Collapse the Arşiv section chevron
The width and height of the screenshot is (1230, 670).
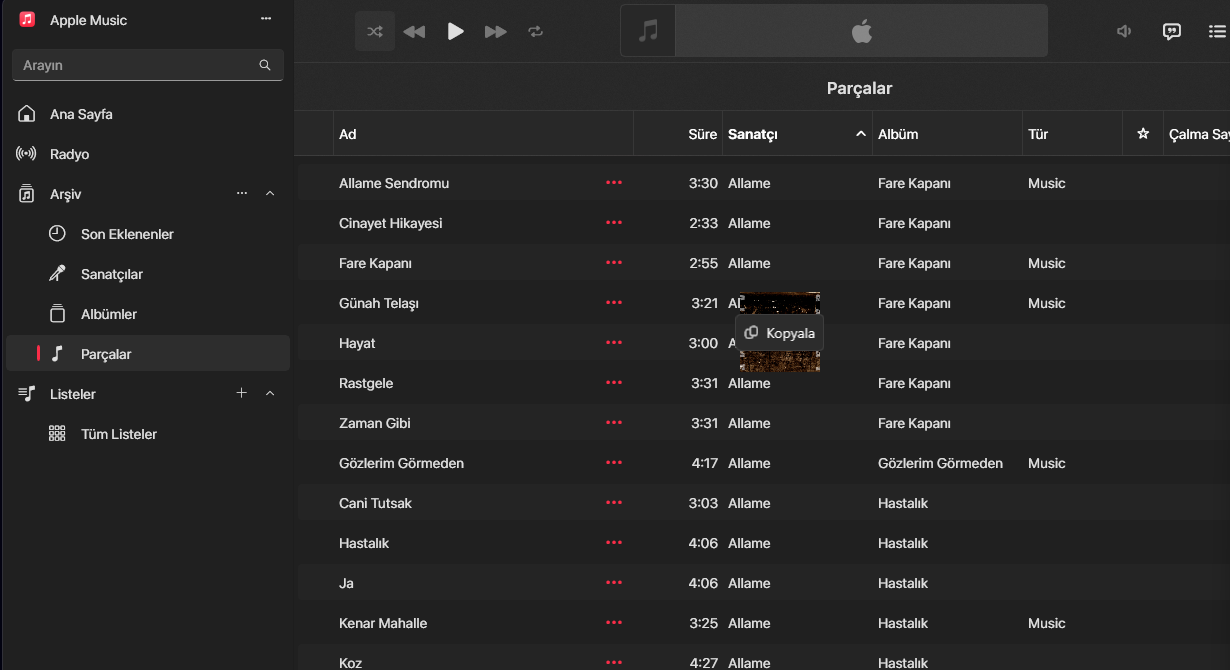coord(270,194)
